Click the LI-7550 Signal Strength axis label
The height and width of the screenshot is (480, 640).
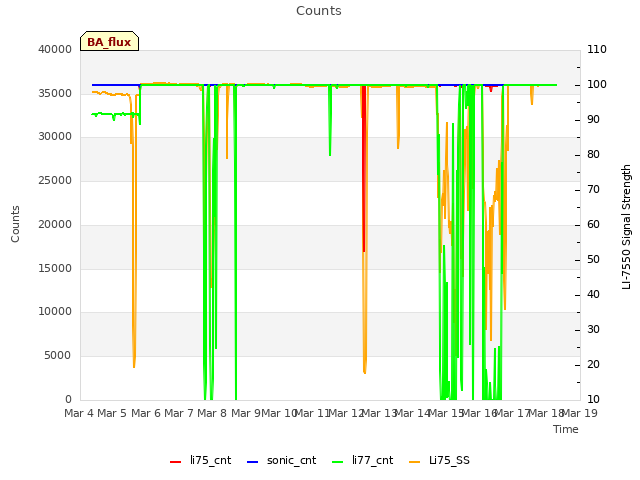(x=626, y=227)
